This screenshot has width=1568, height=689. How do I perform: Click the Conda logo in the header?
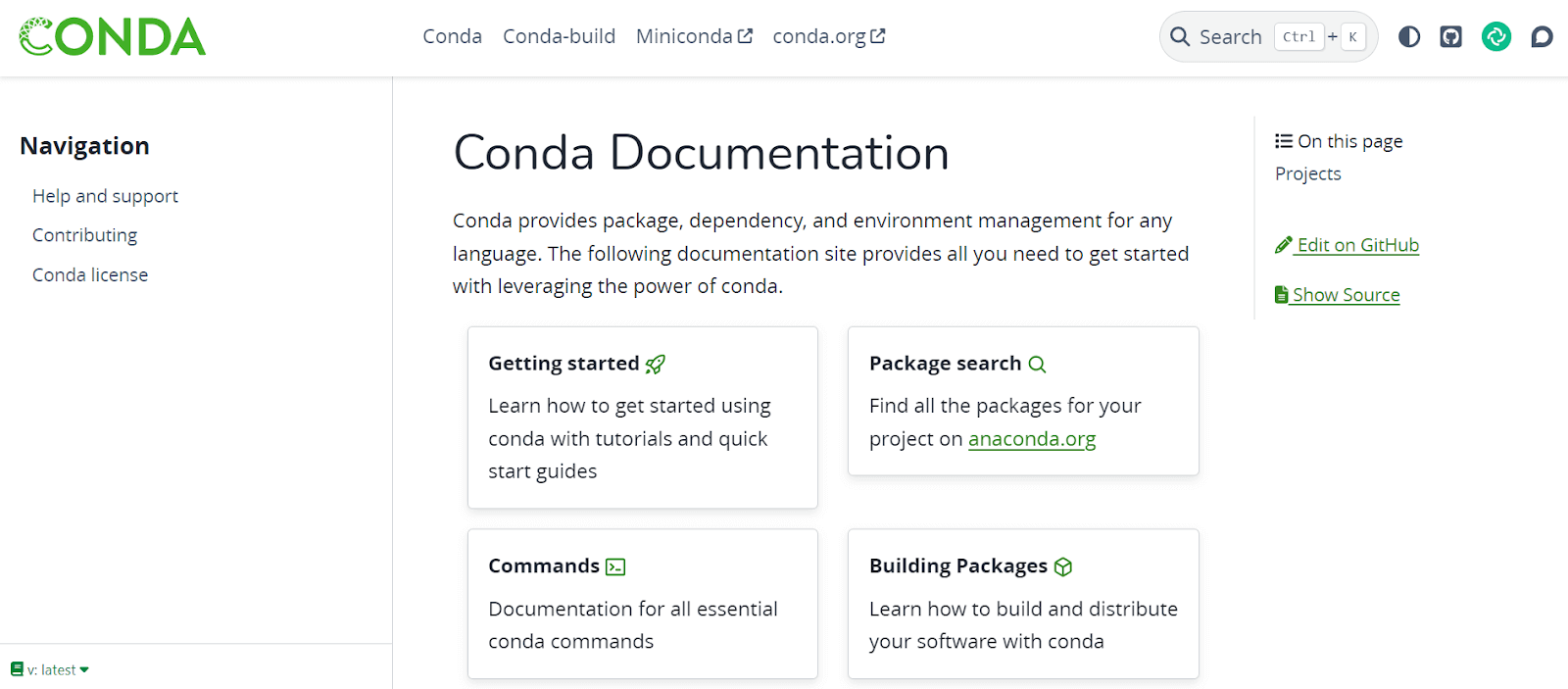(x=113, y=37)
